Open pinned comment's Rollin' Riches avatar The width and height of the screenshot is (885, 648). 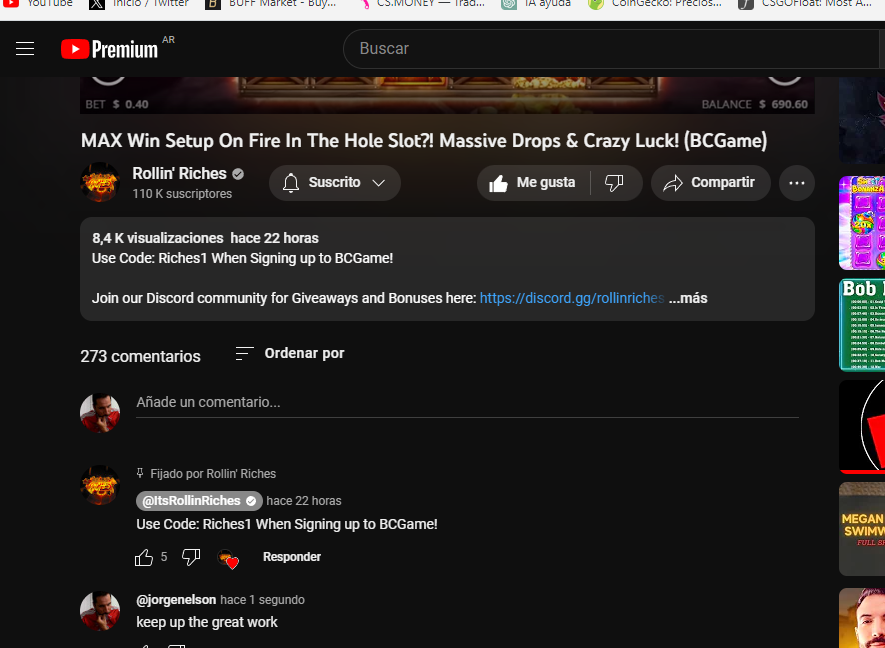[x=100, y=485]
